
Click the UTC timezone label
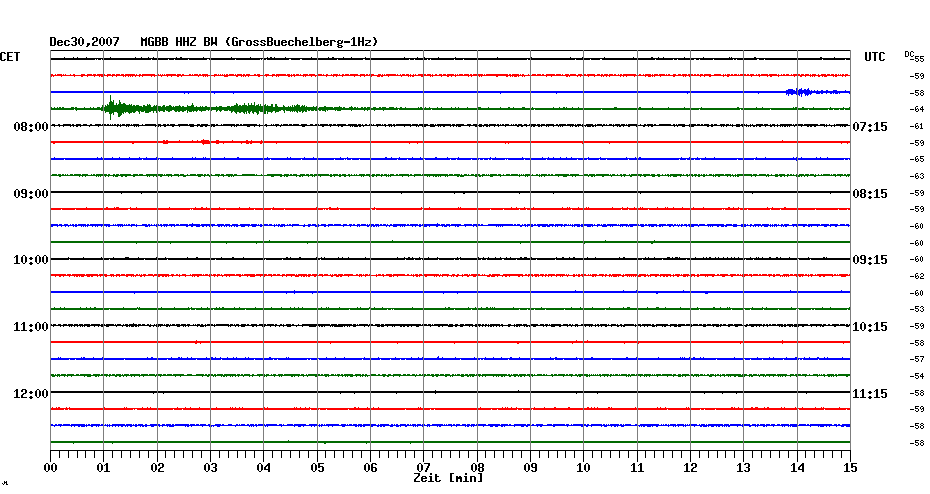[x=875, y=57]
